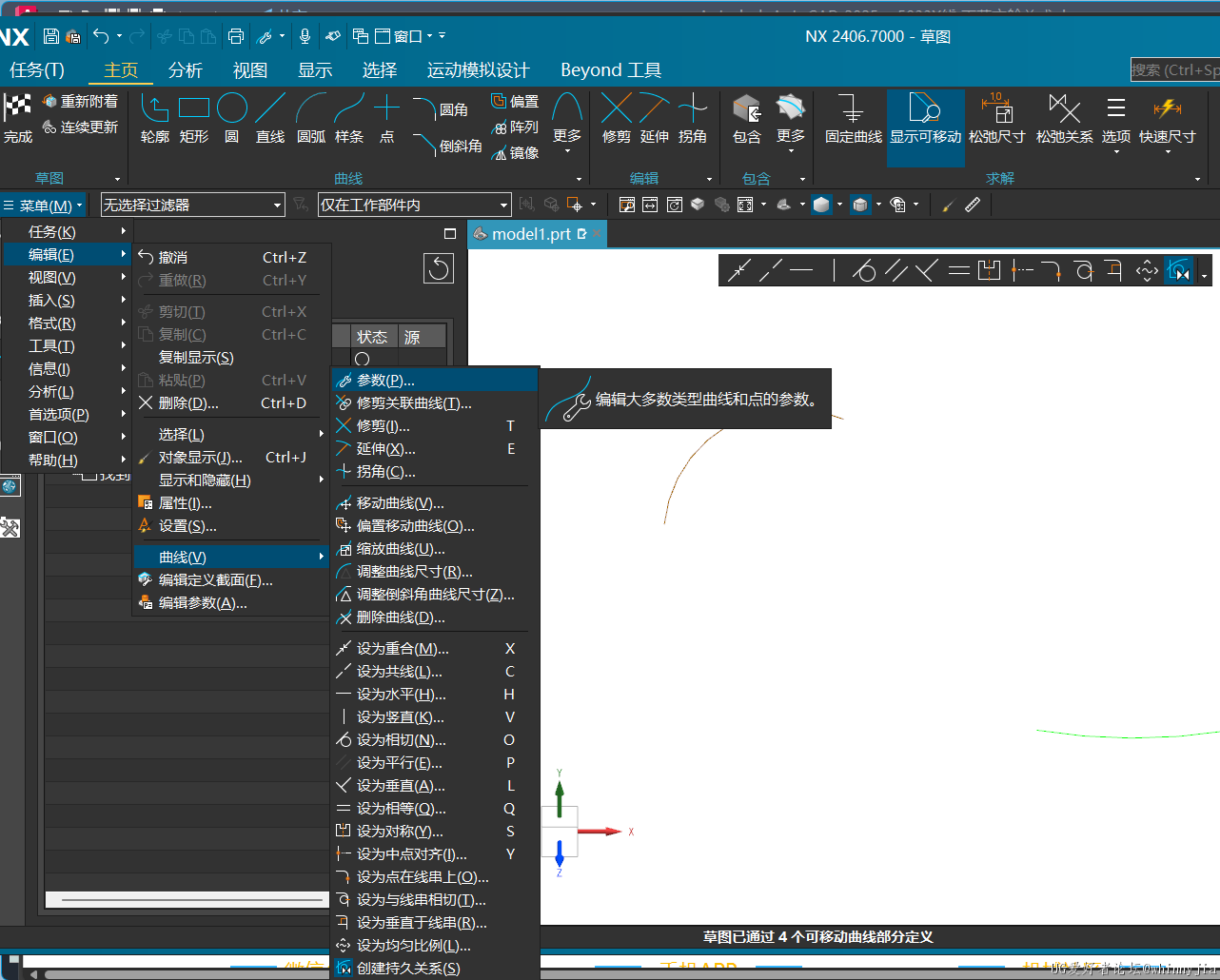Click Relax Relations (松弛关系) icon
Viewport: 1220px width, 980px height.
(1064, 118)
